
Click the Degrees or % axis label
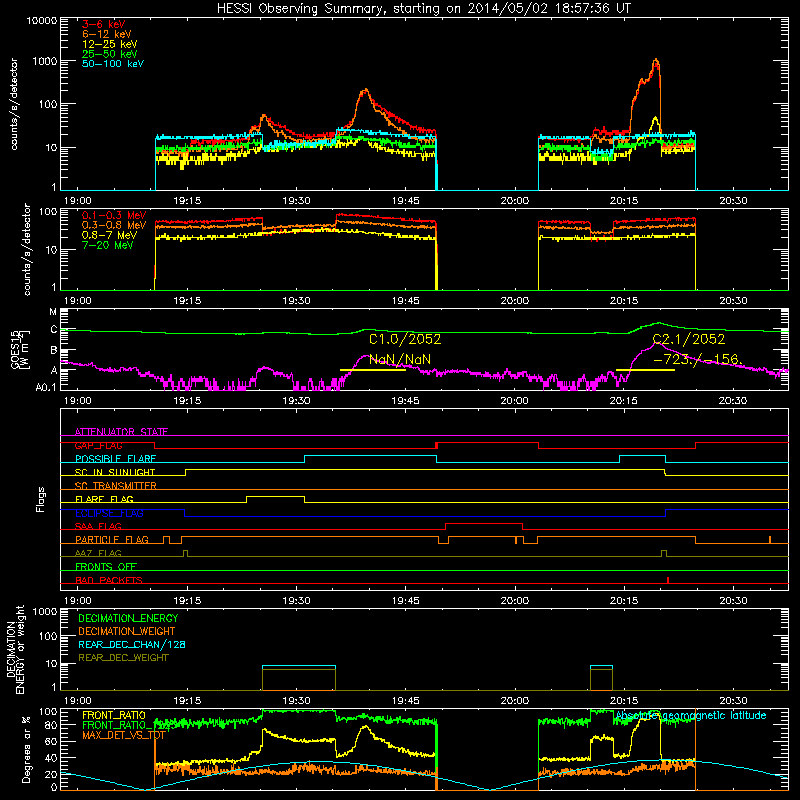click(25, 749)
